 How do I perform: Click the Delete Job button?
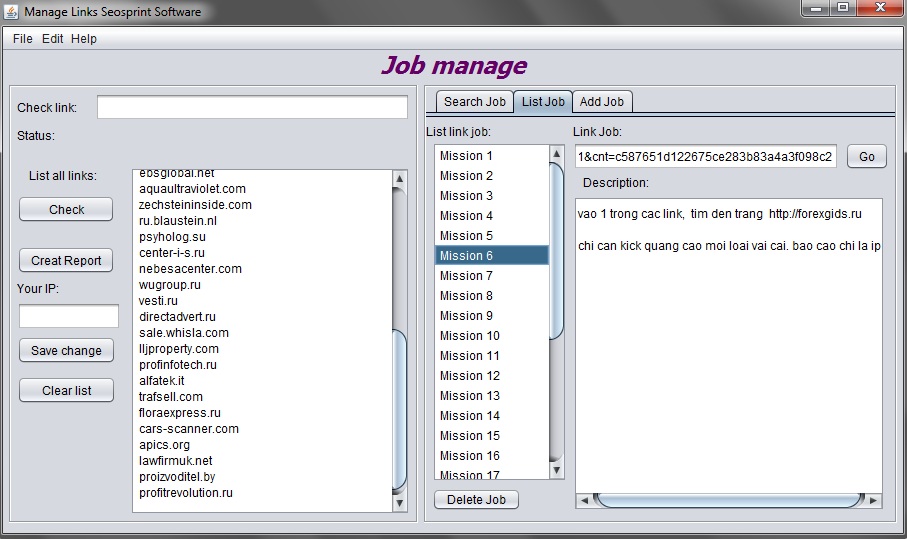tap(476, 500)
